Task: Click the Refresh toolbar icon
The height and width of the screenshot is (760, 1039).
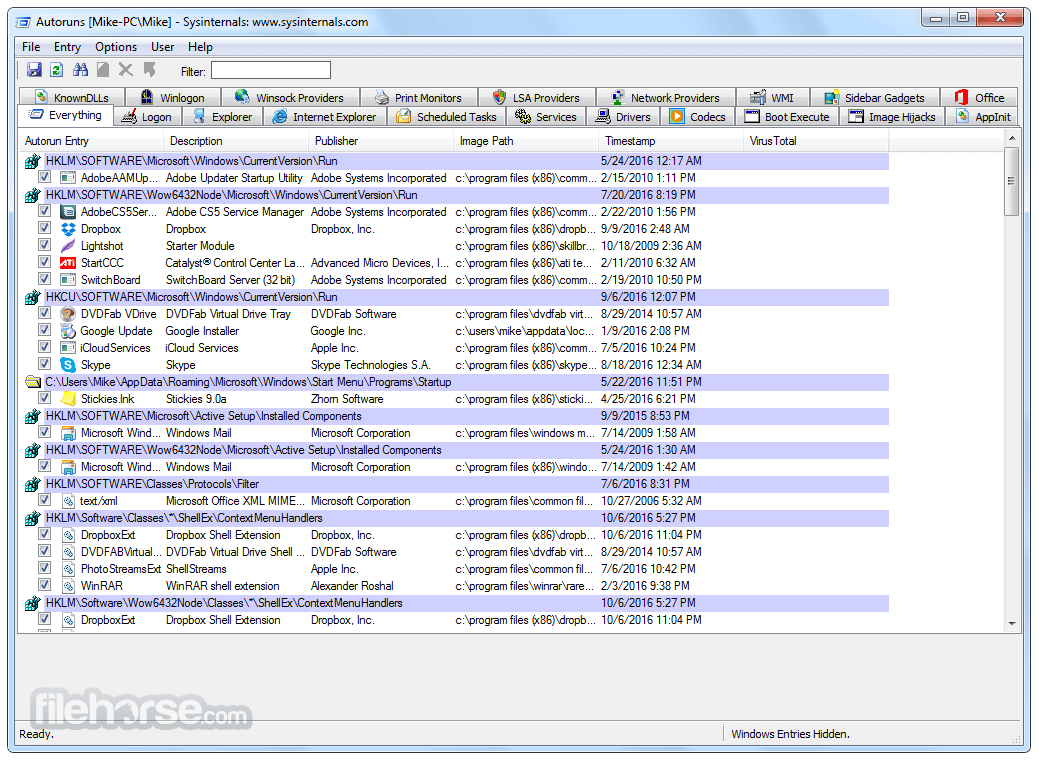Action: point(57,70)
